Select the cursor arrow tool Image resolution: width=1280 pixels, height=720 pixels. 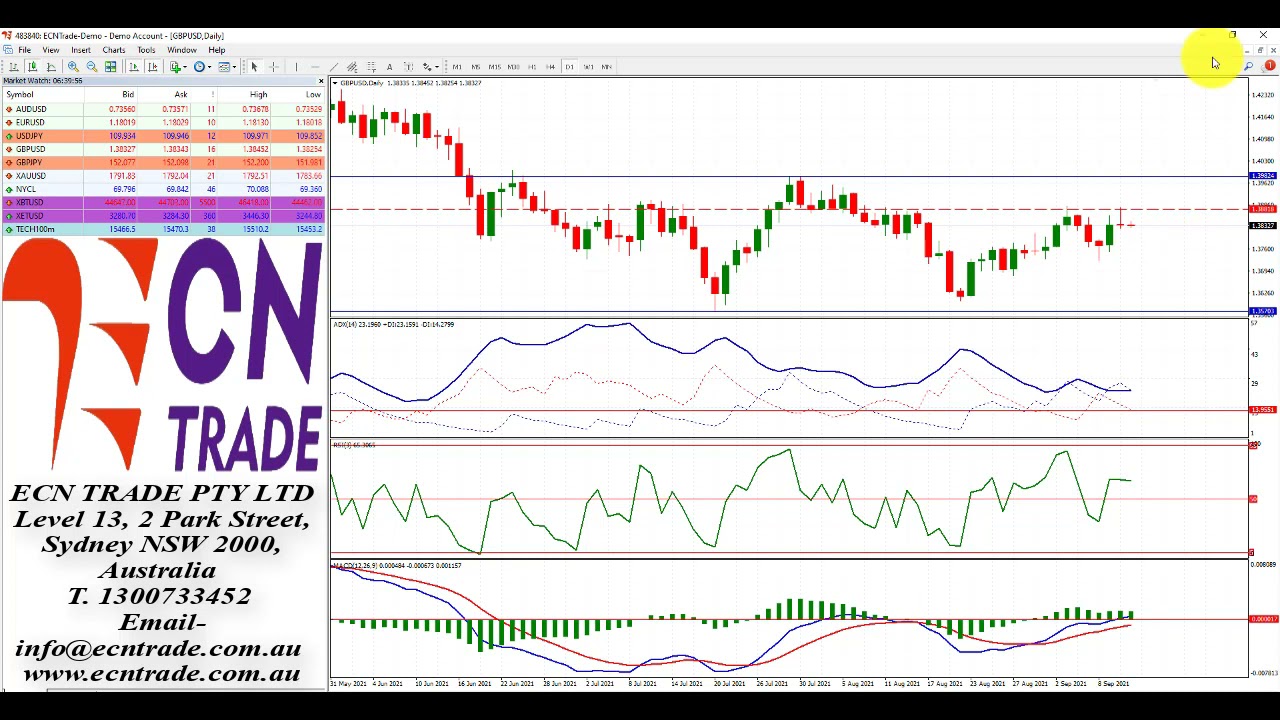(254, 67)
